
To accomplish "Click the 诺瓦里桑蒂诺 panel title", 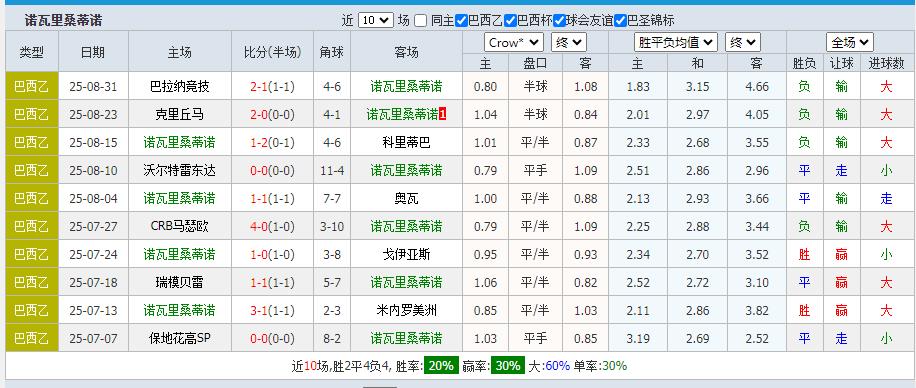I will (63, 21).
